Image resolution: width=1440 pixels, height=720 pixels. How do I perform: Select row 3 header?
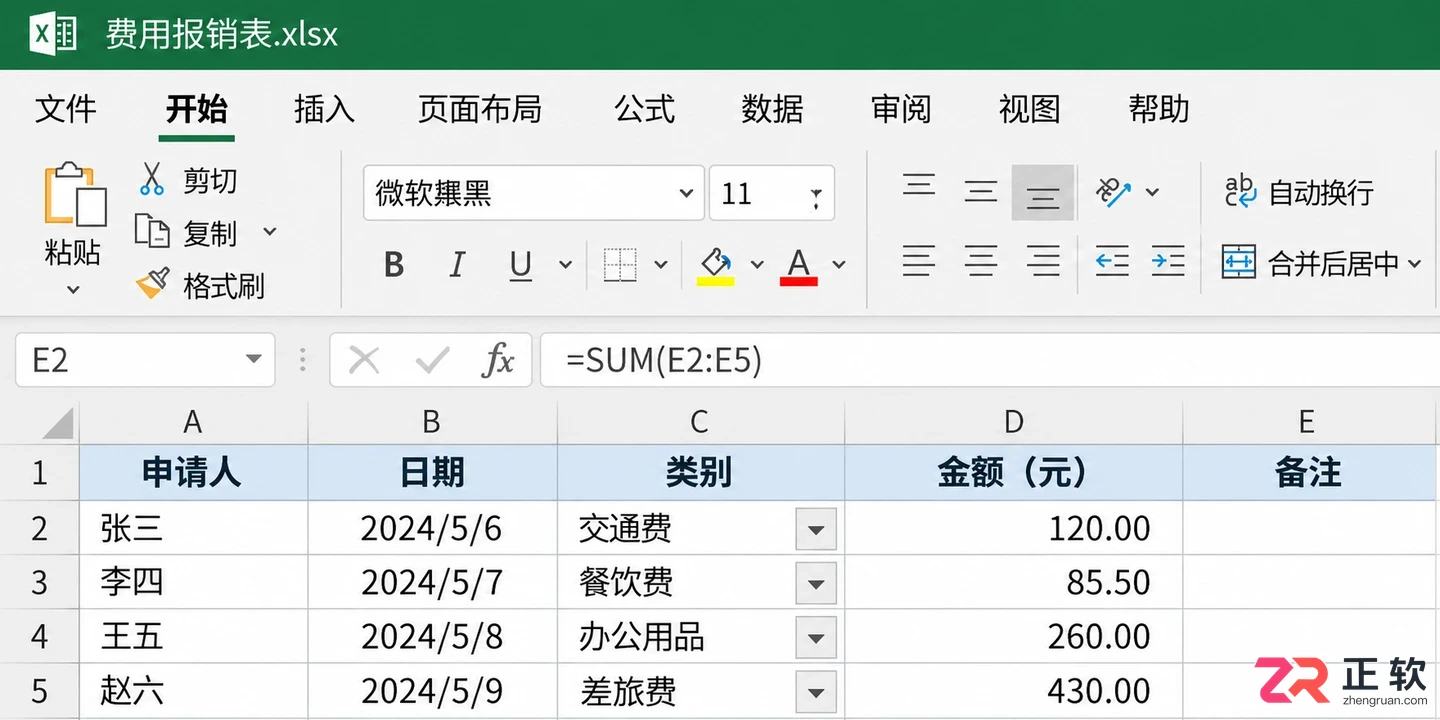coord(39,582)
